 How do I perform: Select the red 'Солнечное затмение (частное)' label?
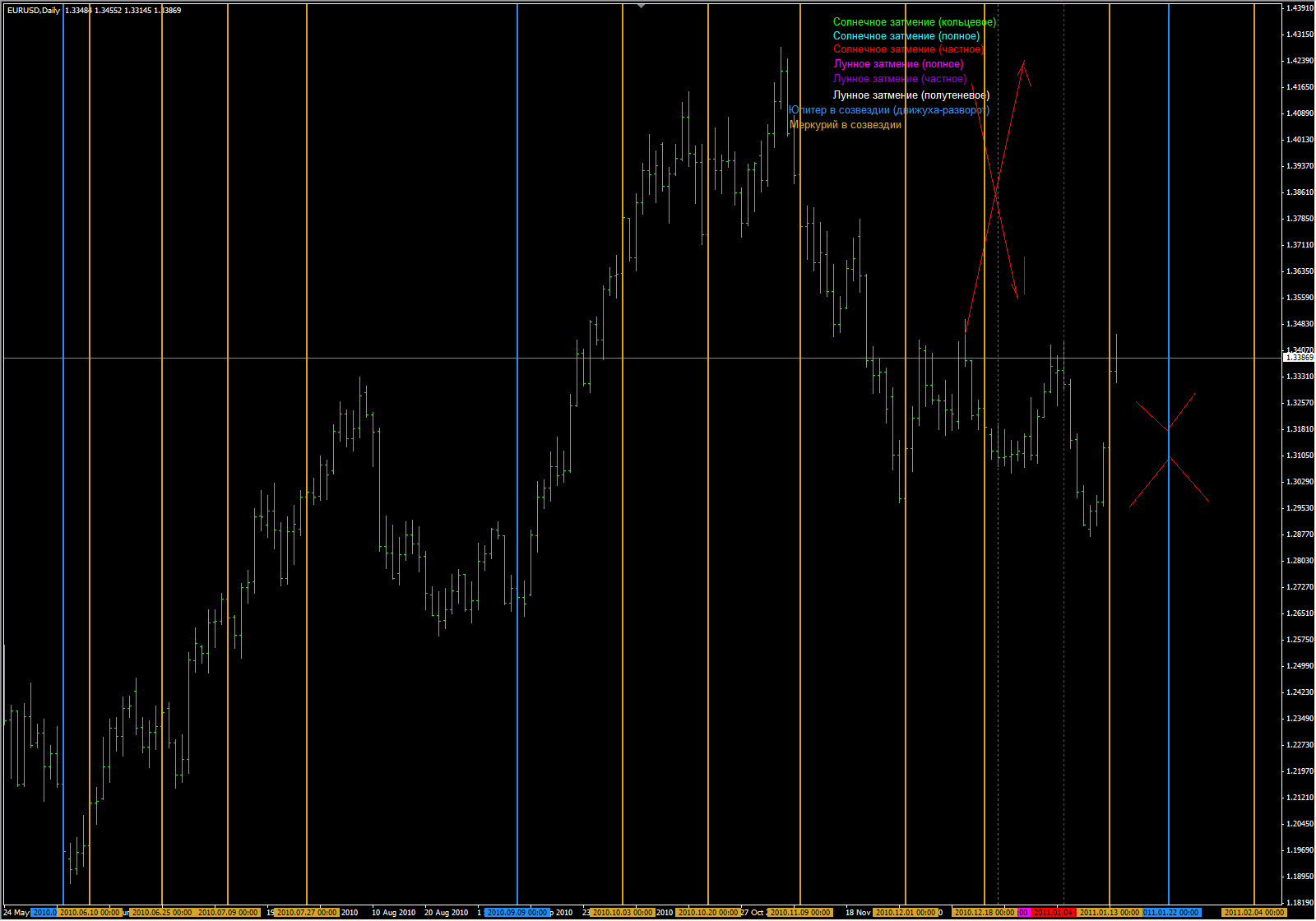[907, 49]
